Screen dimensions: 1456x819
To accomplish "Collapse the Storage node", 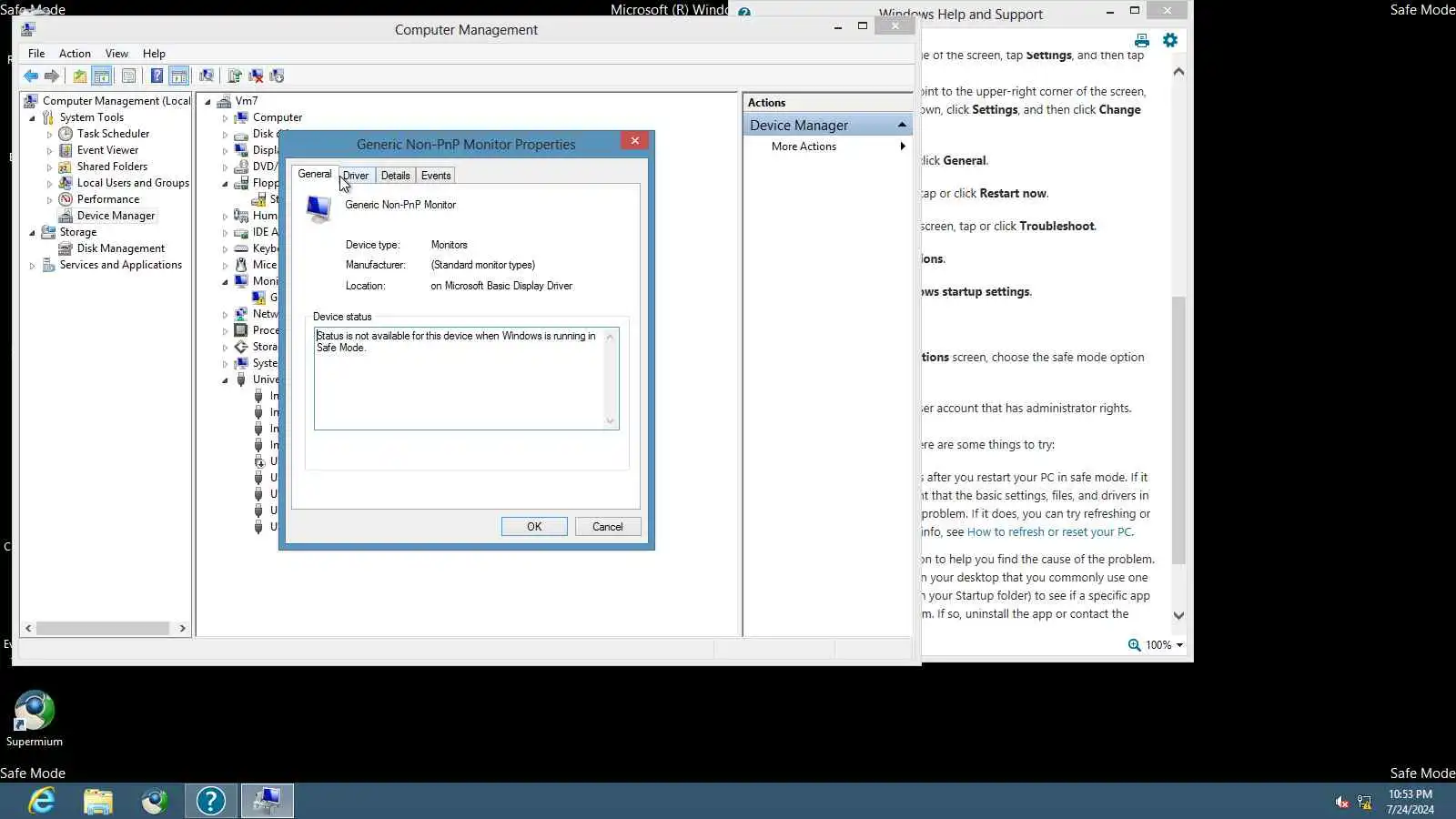I will click(33, 233).
